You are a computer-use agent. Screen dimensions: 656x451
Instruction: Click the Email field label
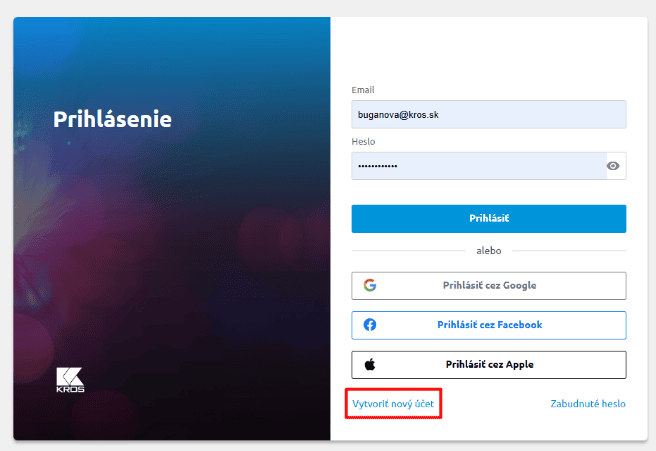(363, 90)
